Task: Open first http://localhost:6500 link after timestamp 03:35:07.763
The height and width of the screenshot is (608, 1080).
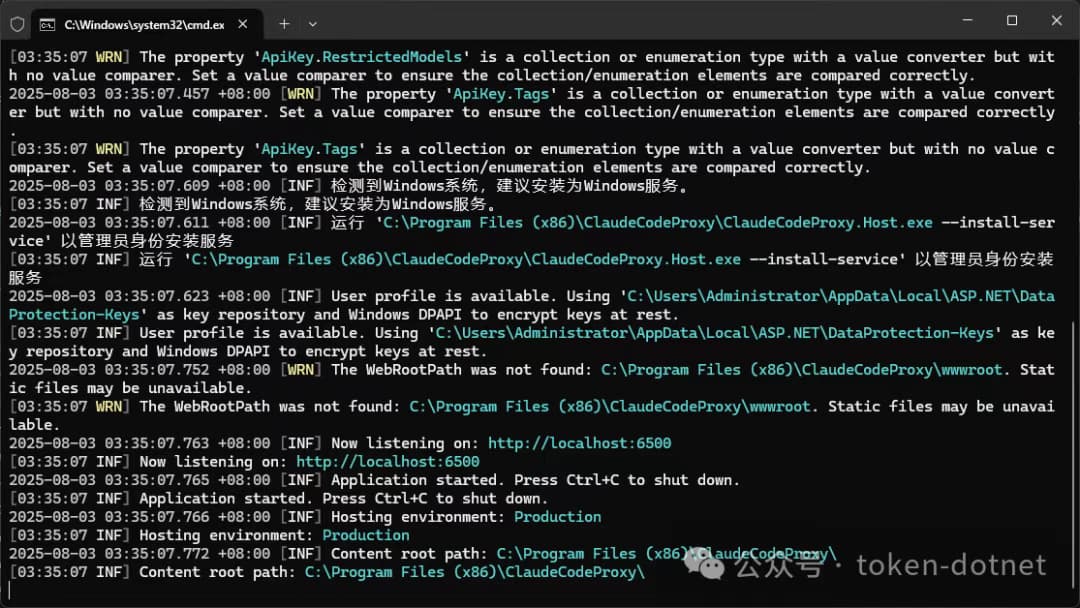Action: coord(579,443)
